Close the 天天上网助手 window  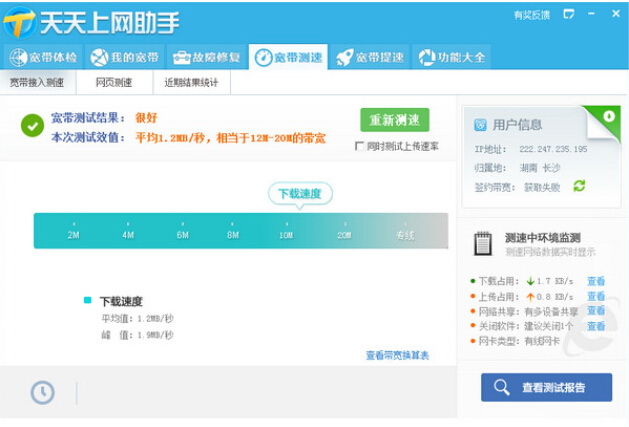(616, 14)
